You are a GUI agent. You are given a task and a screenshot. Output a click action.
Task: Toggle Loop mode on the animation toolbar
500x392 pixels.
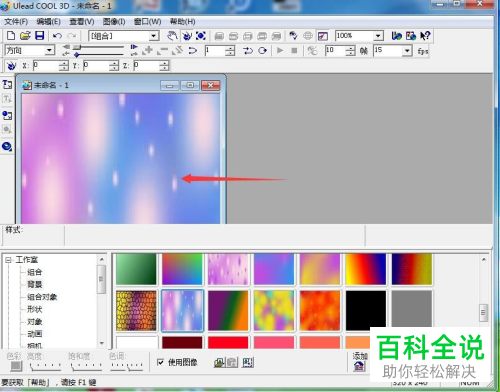coord(263,51)
